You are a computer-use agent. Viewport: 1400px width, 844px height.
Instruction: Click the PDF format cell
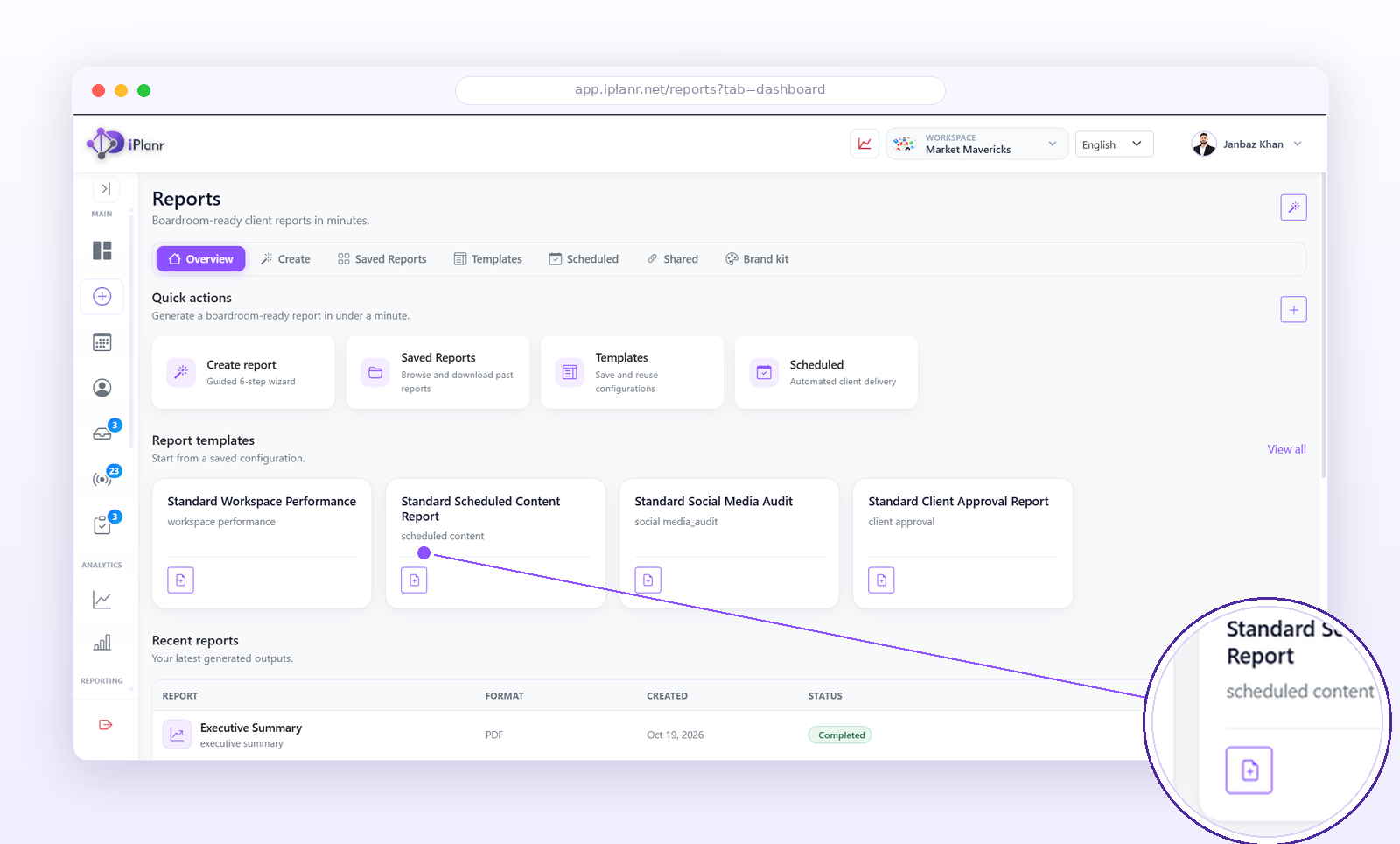coord(494,735)
